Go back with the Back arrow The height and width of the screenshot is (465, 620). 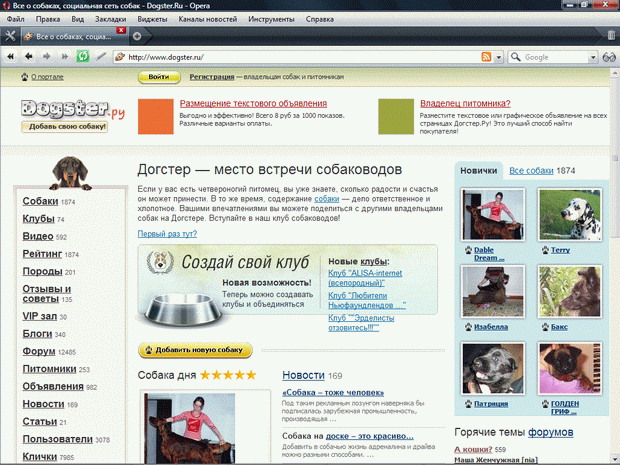coord(28,57)
